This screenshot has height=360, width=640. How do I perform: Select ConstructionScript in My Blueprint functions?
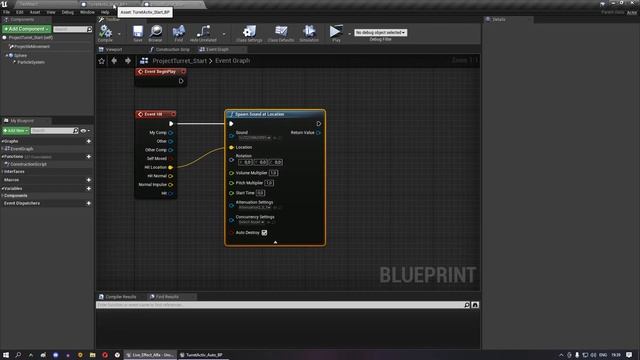tap(29, 164)
